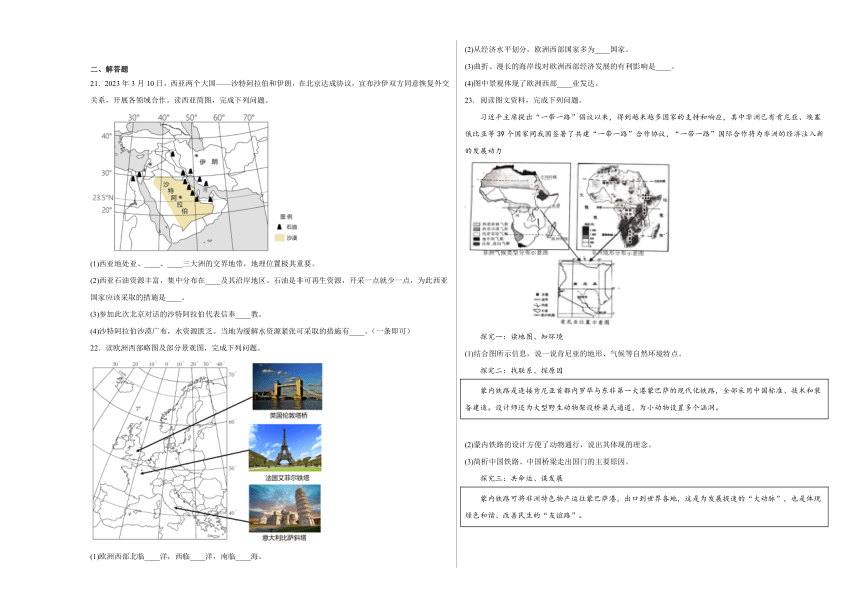Click the "二、解答题" section heading

[109, 69]
